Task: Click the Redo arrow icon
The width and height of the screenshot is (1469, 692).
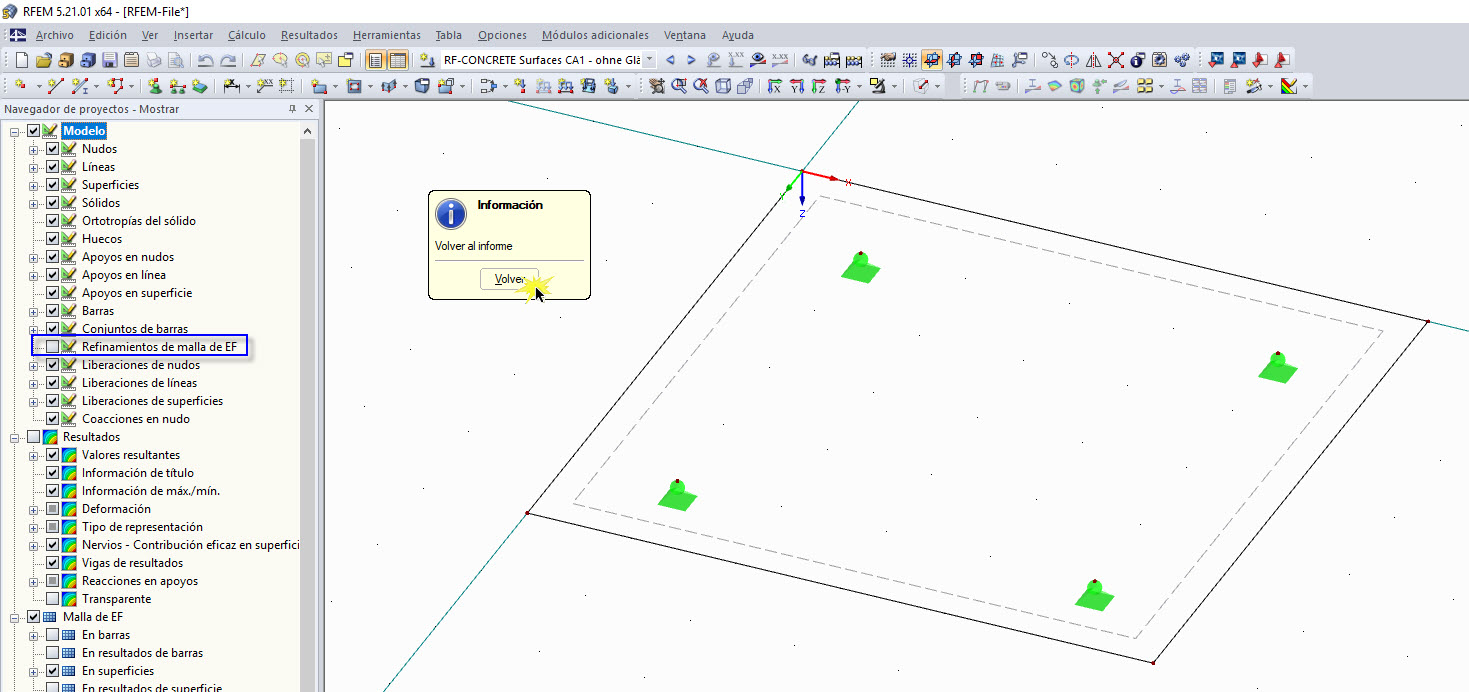Action: click(x=228, y=60)
